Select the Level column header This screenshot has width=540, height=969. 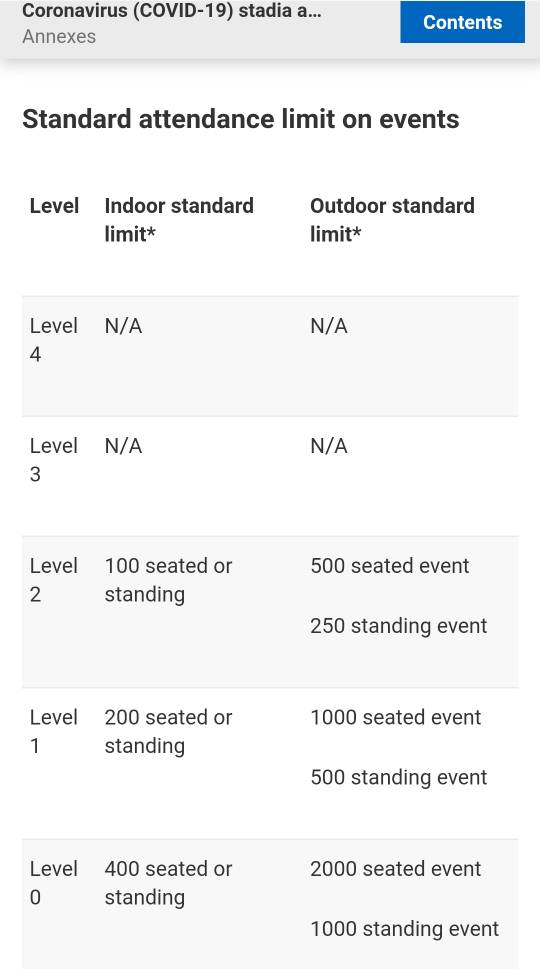pos(54,206)
